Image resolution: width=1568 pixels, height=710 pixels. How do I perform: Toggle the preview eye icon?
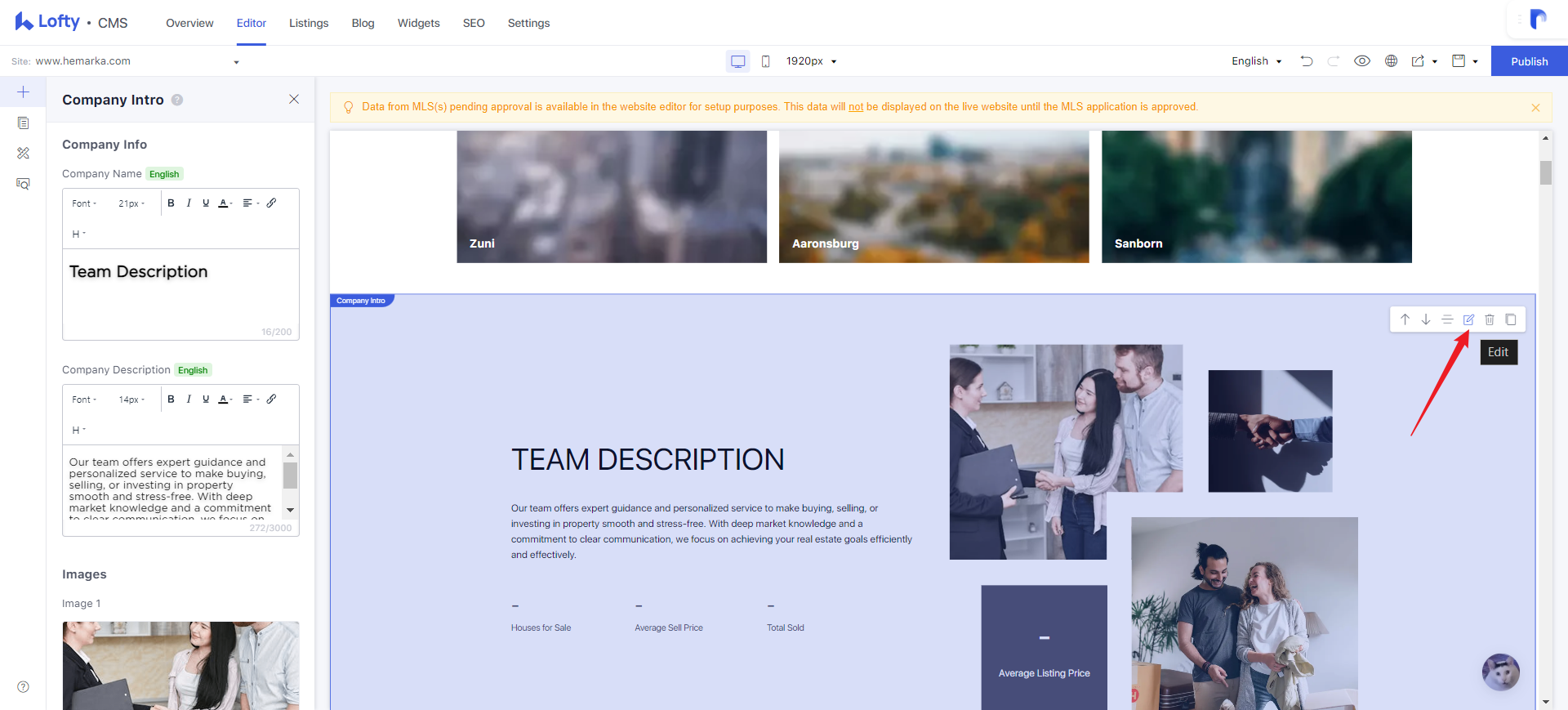click(1362, 61)
